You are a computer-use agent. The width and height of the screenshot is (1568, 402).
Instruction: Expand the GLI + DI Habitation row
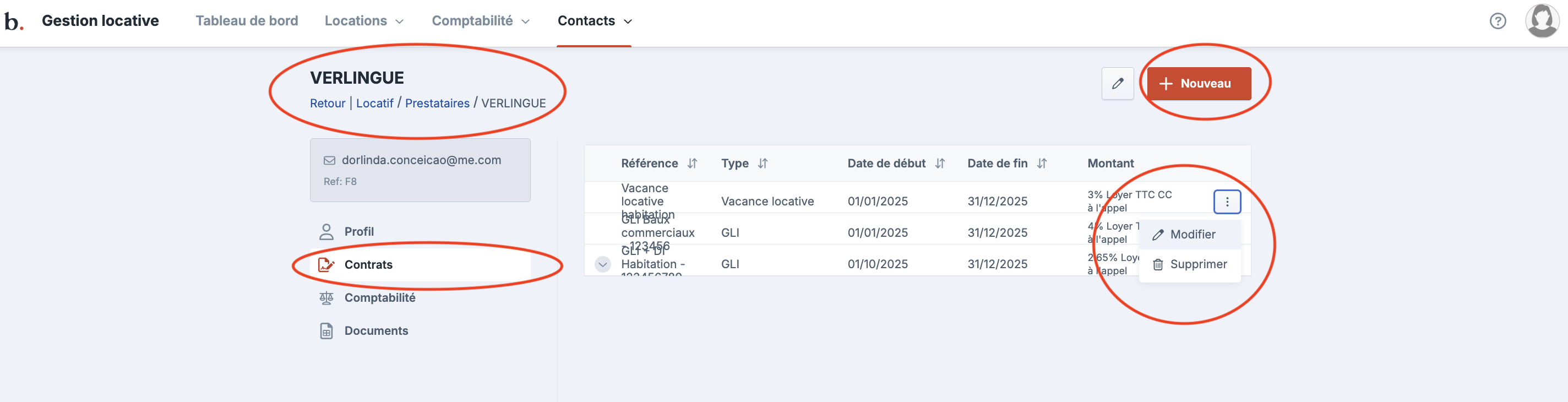(x=603, y=264)
